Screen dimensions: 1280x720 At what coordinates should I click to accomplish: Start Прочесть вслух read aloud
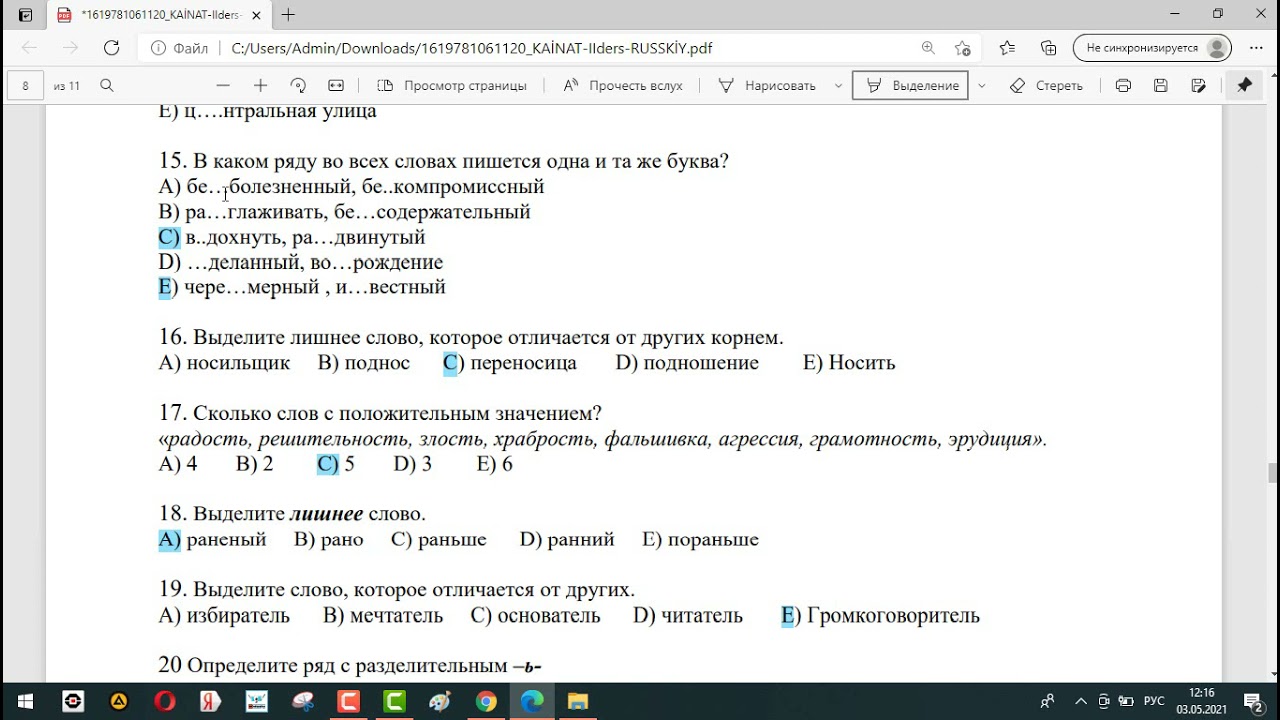coord(623,86)
